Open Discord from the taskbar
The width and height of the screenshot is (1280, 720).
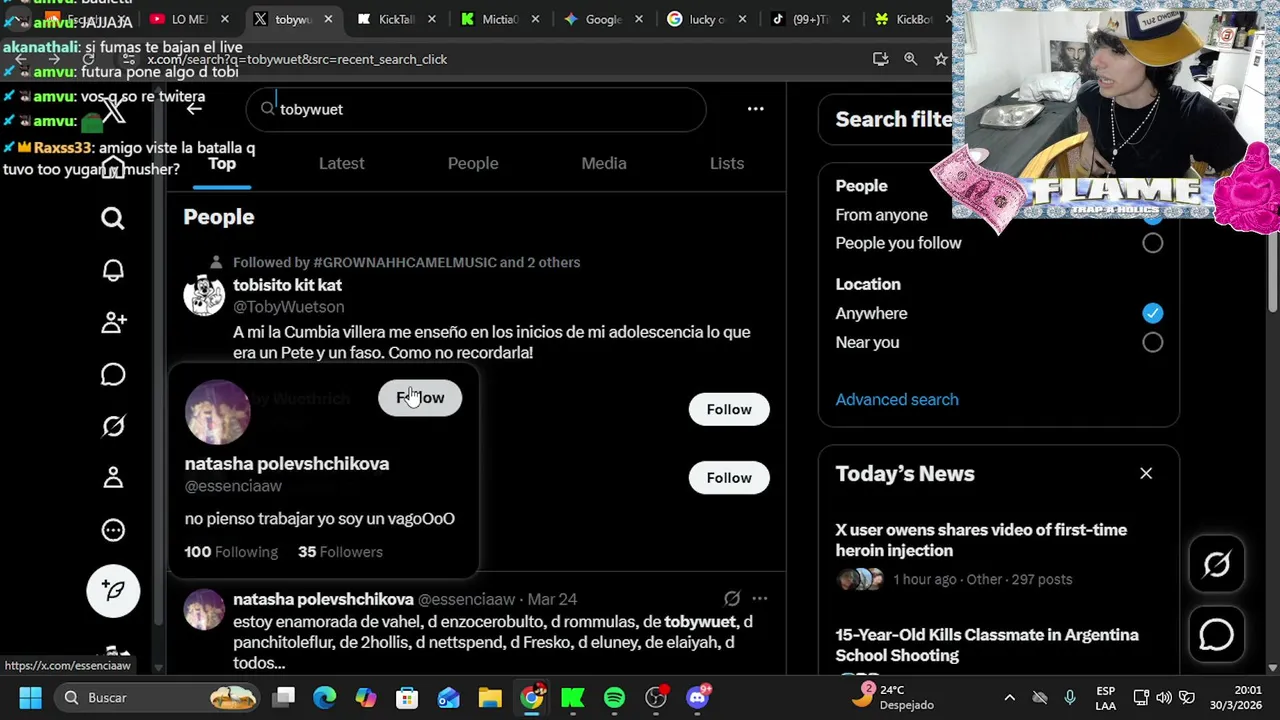pos(698,697)
